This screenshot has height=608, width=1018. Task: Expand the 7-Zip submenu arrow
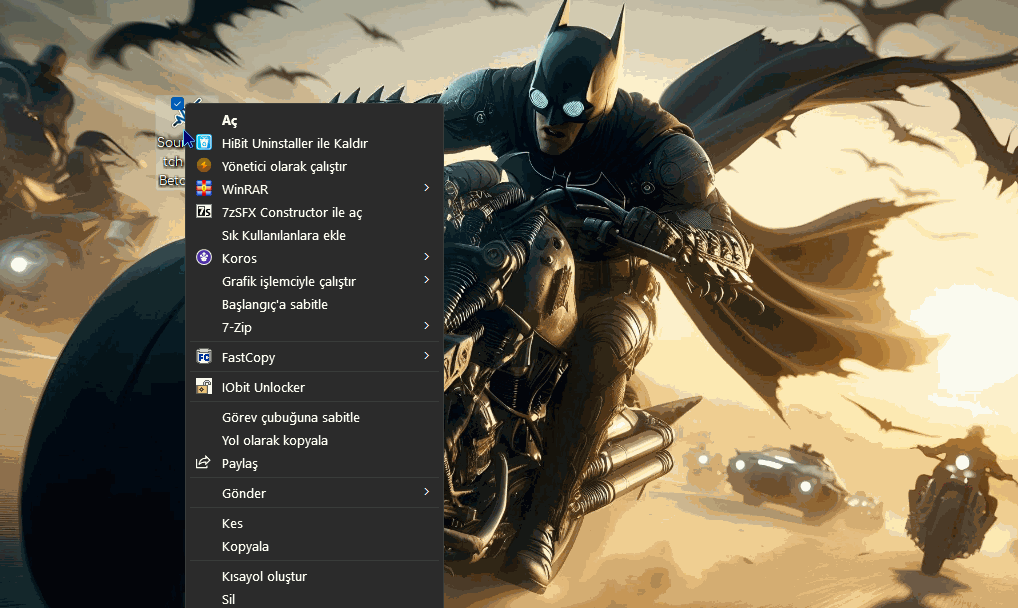(427, 325)
